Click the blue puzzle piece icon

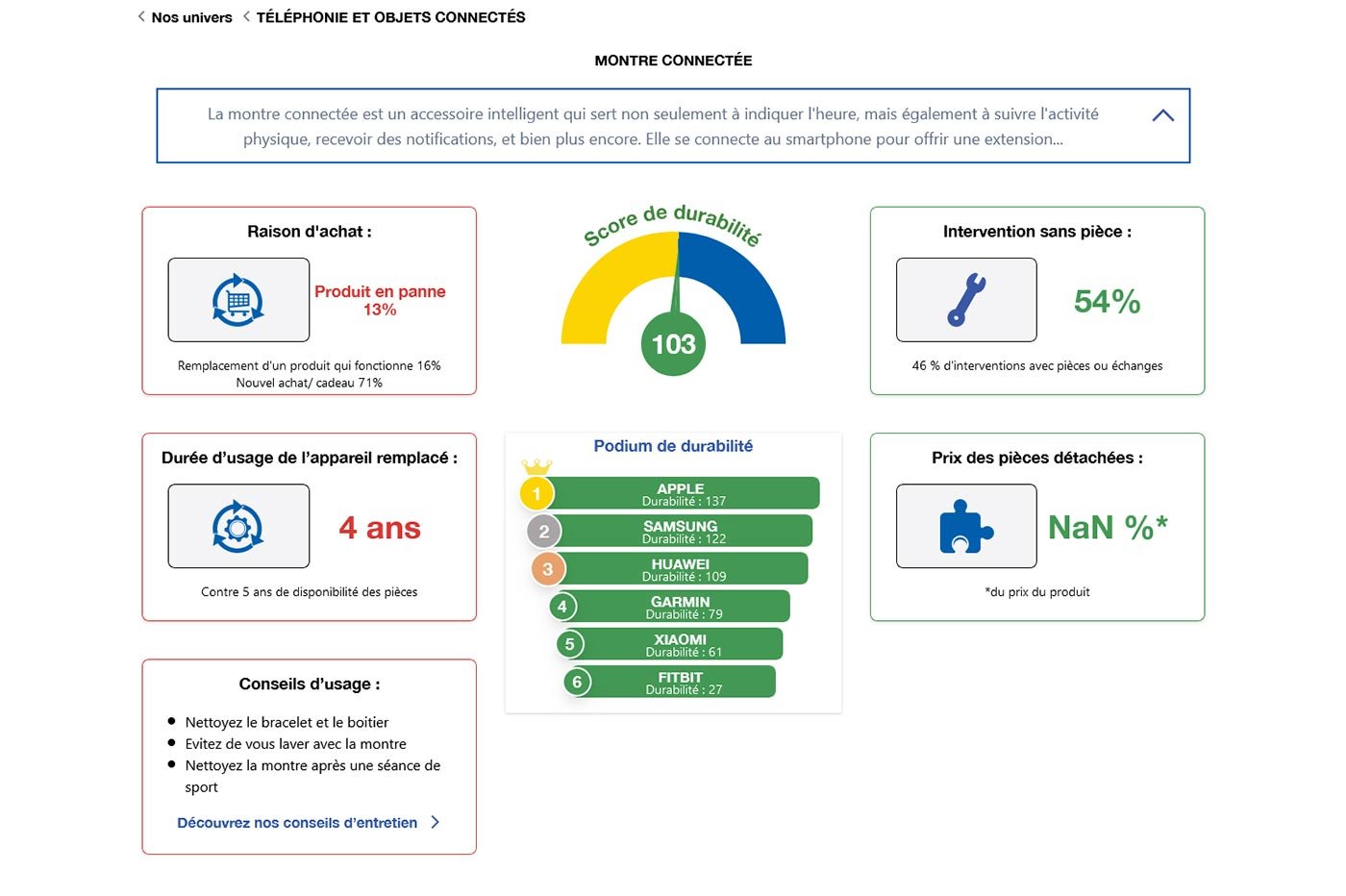tap(966, 526)
